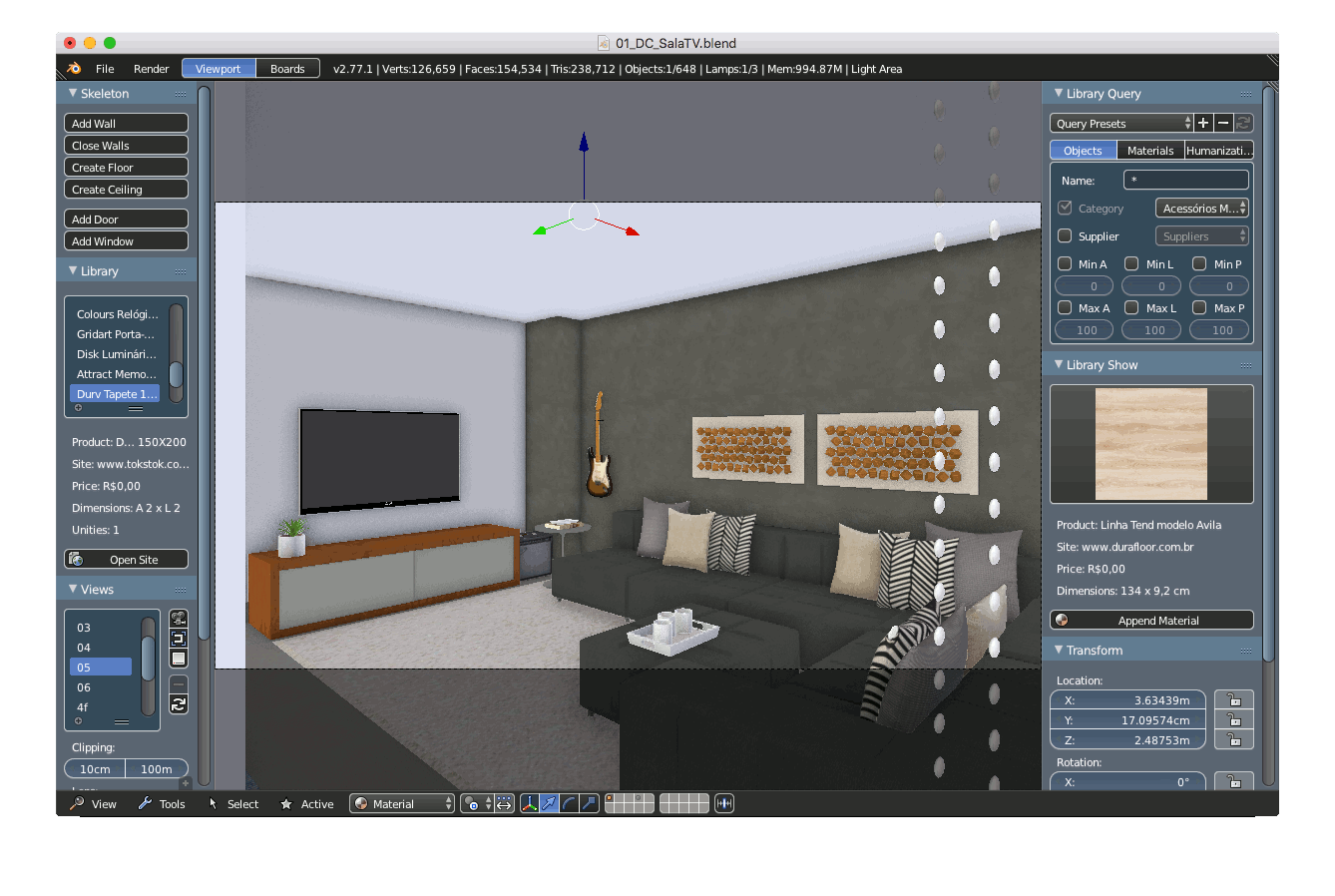
Task: Collapse the Skeleton panel
Action: [x=73, y=94]
